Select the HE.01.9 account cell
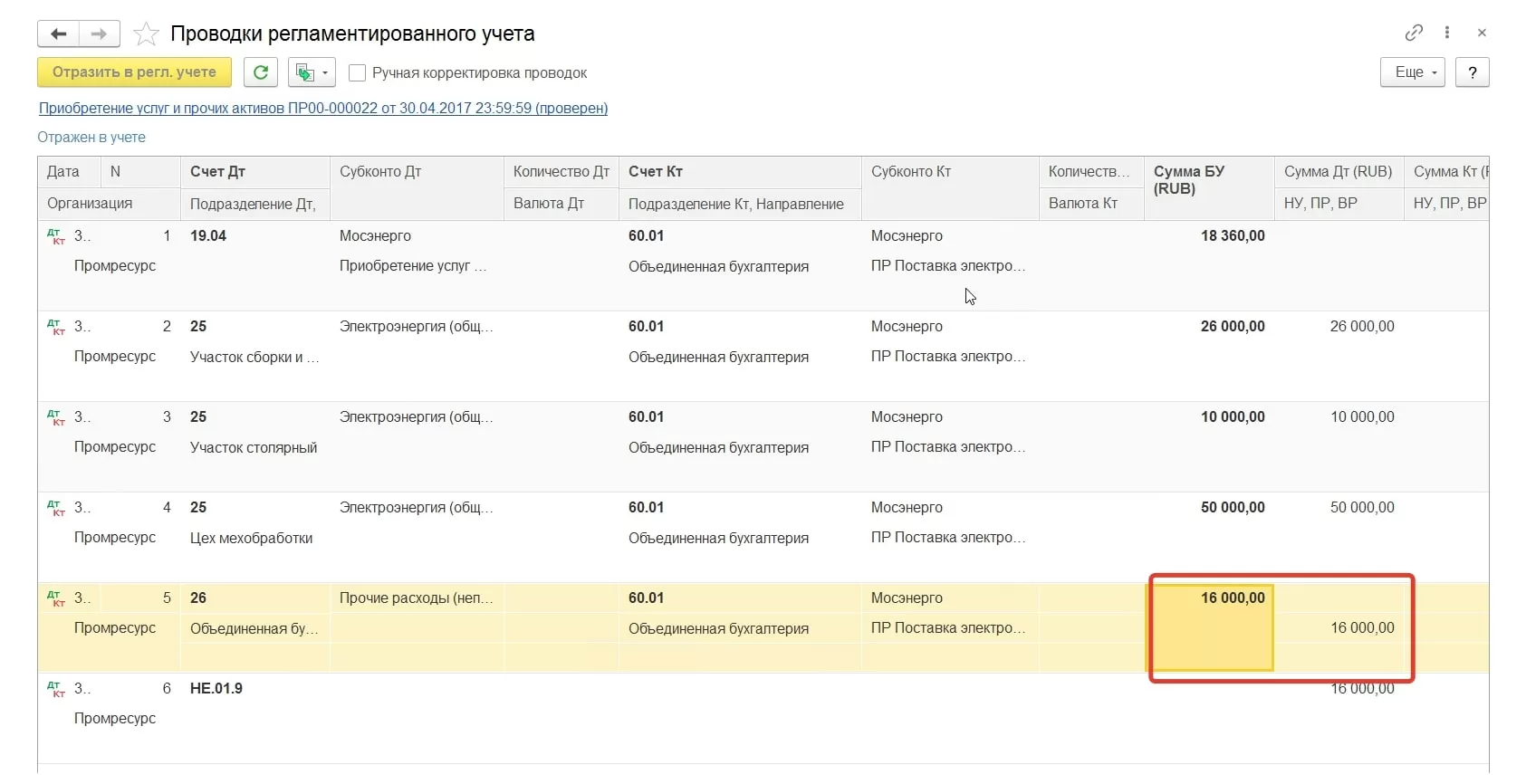Image resolution: width=1526 pixels, height=784 pixels. click(216, 689)
